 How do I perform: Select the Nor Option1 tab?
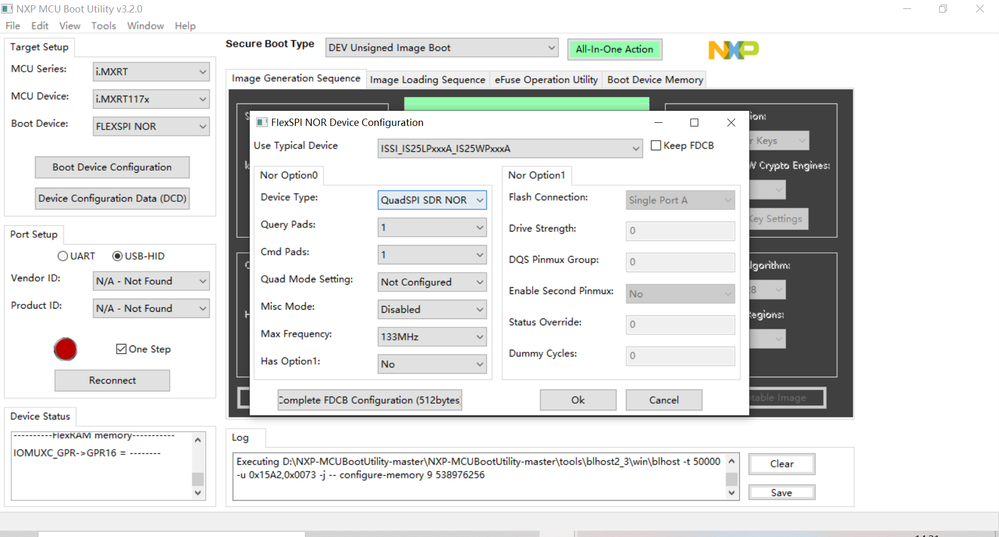click(x=536, y=175)
